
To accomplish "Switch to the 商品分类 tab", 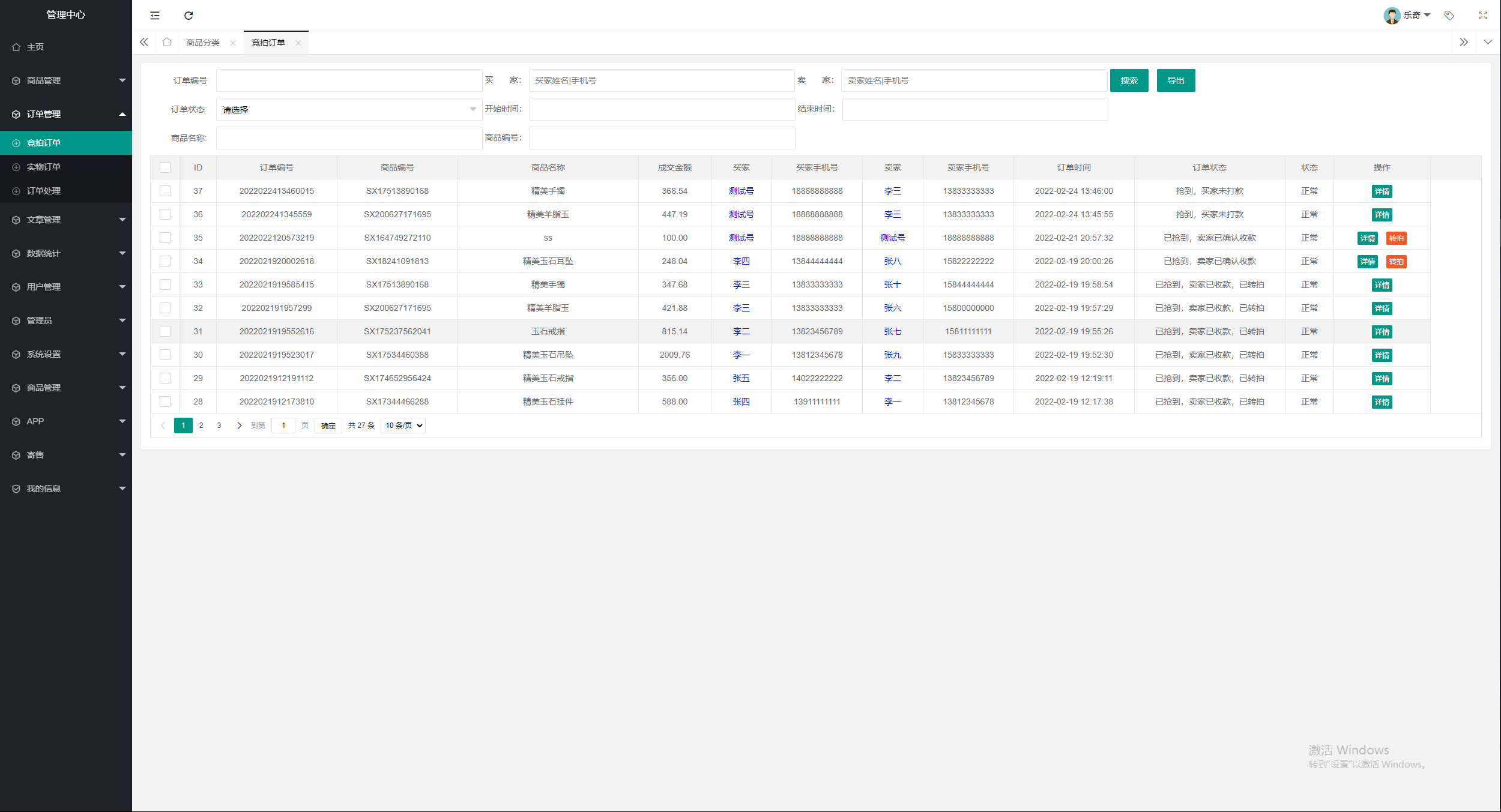I will (x=203, y=43).
